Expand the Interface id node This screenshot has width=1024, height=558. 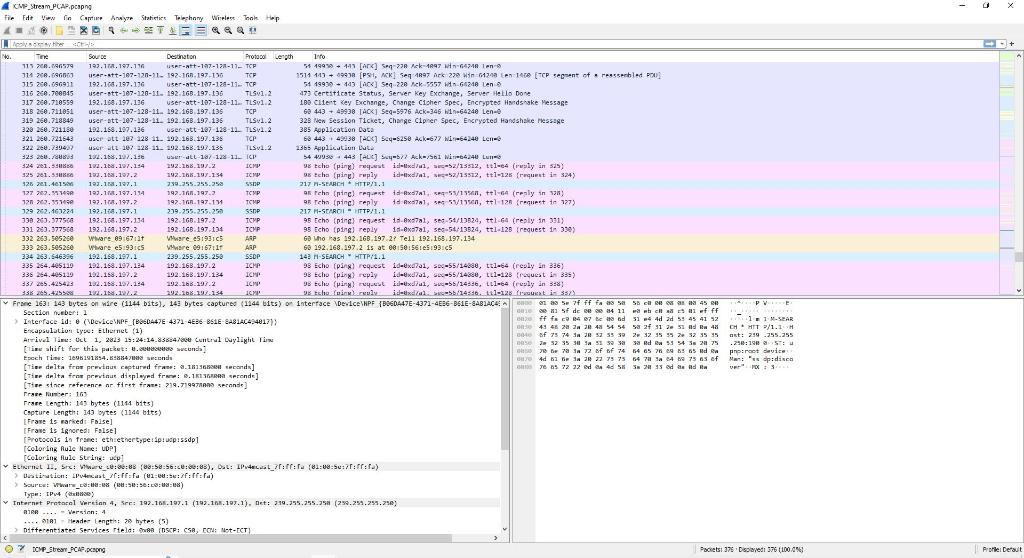(16, 321)
